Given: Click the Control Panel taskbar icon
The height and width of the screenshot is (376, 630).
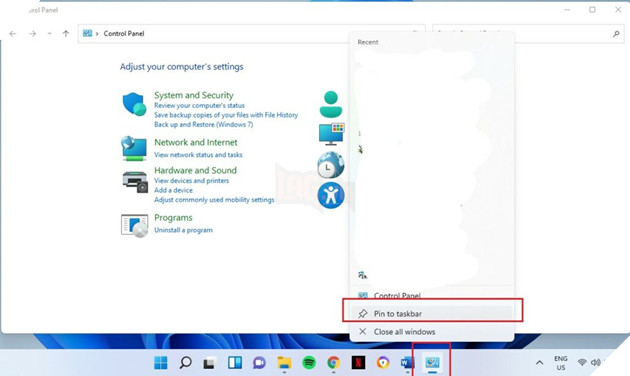Looking at the screenshot, I should [432, 363].
